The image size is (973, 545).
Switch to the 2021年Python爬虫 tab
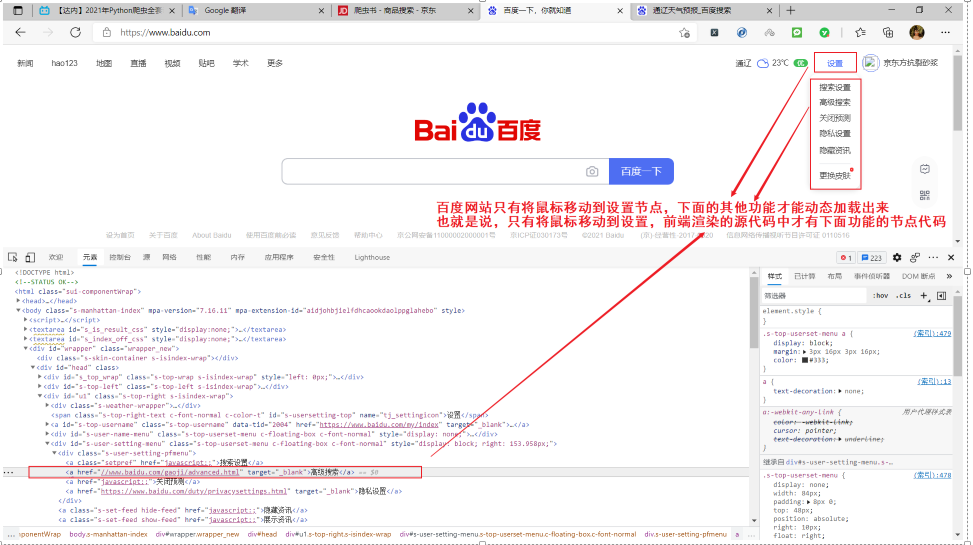tap(105, 11)
